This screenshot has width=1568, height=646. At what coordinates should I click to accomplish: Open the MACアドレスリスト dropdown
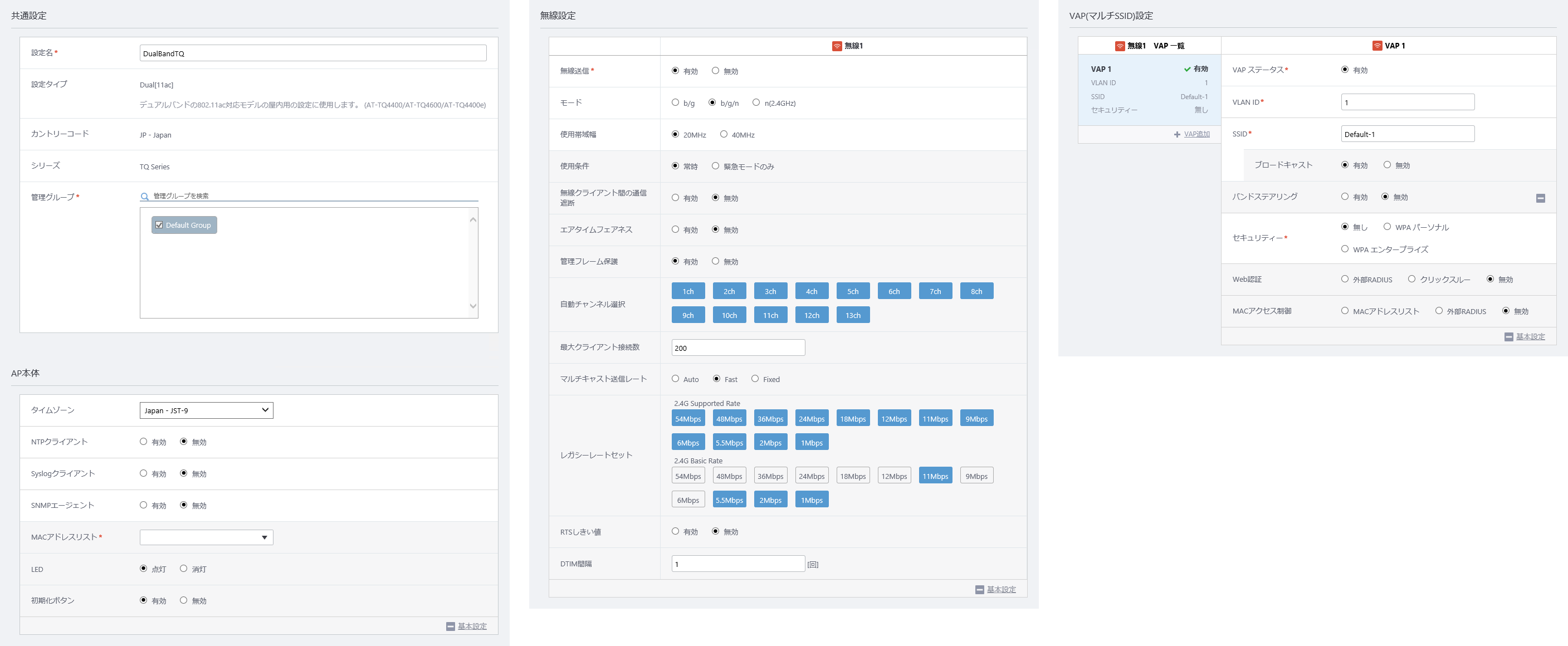206,537
